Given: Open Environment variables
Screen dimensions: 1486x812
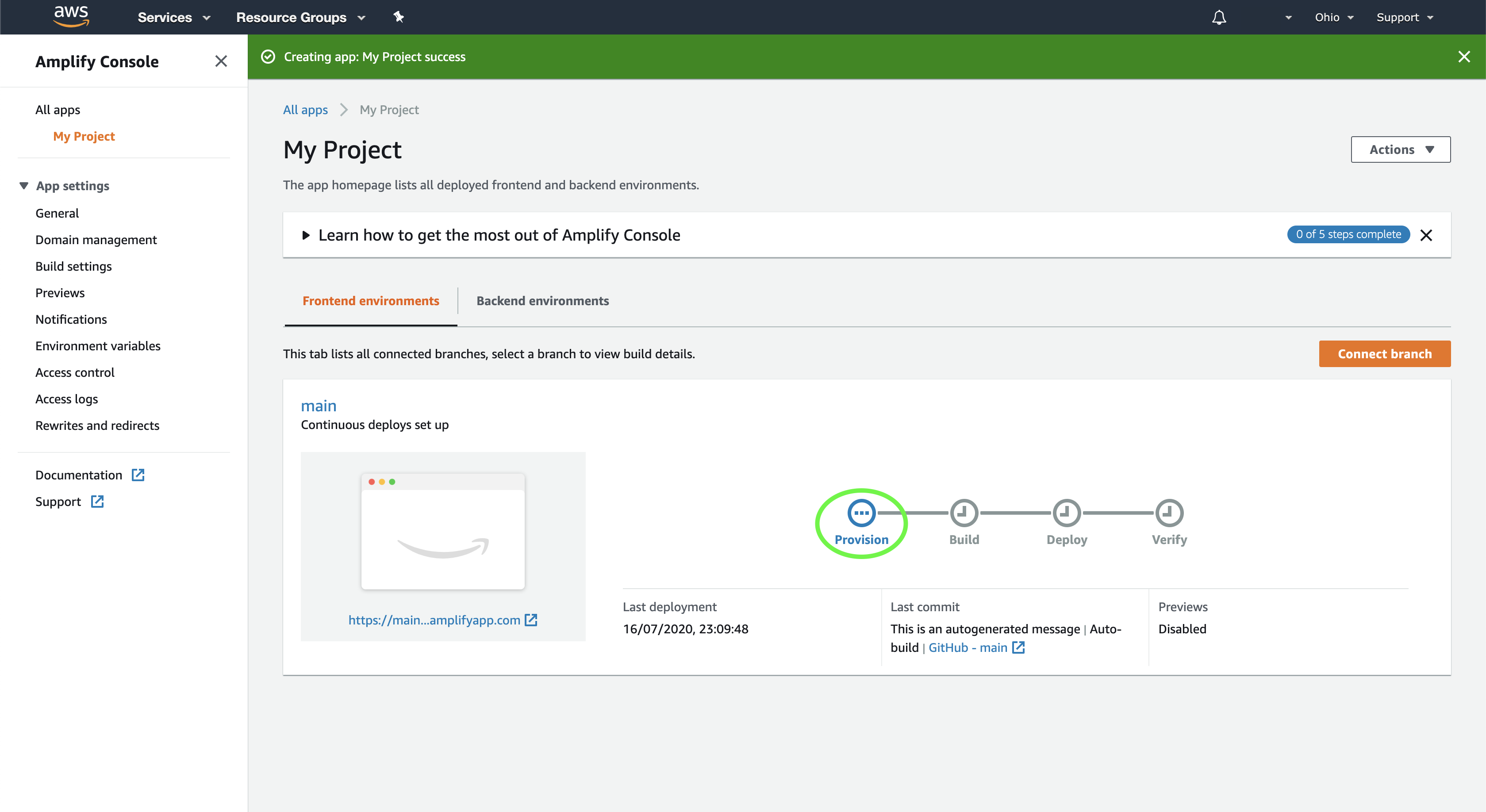Looking at the screenshot, I should (x=98, y=345).
